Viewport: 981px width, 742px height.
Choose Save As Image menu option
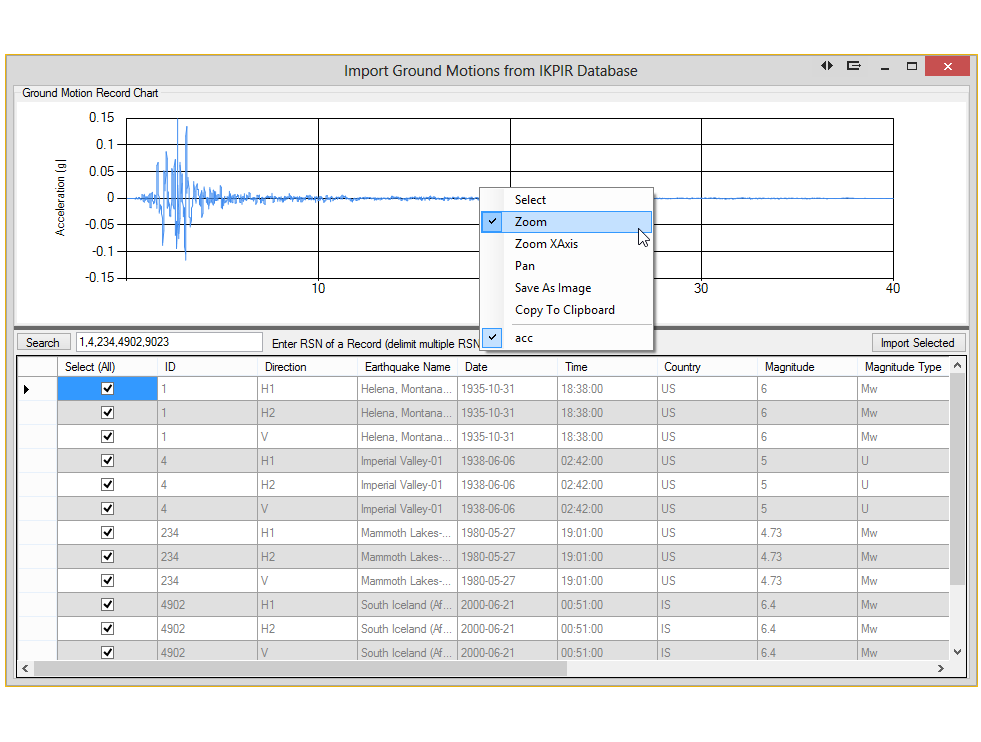coord(553,288)
